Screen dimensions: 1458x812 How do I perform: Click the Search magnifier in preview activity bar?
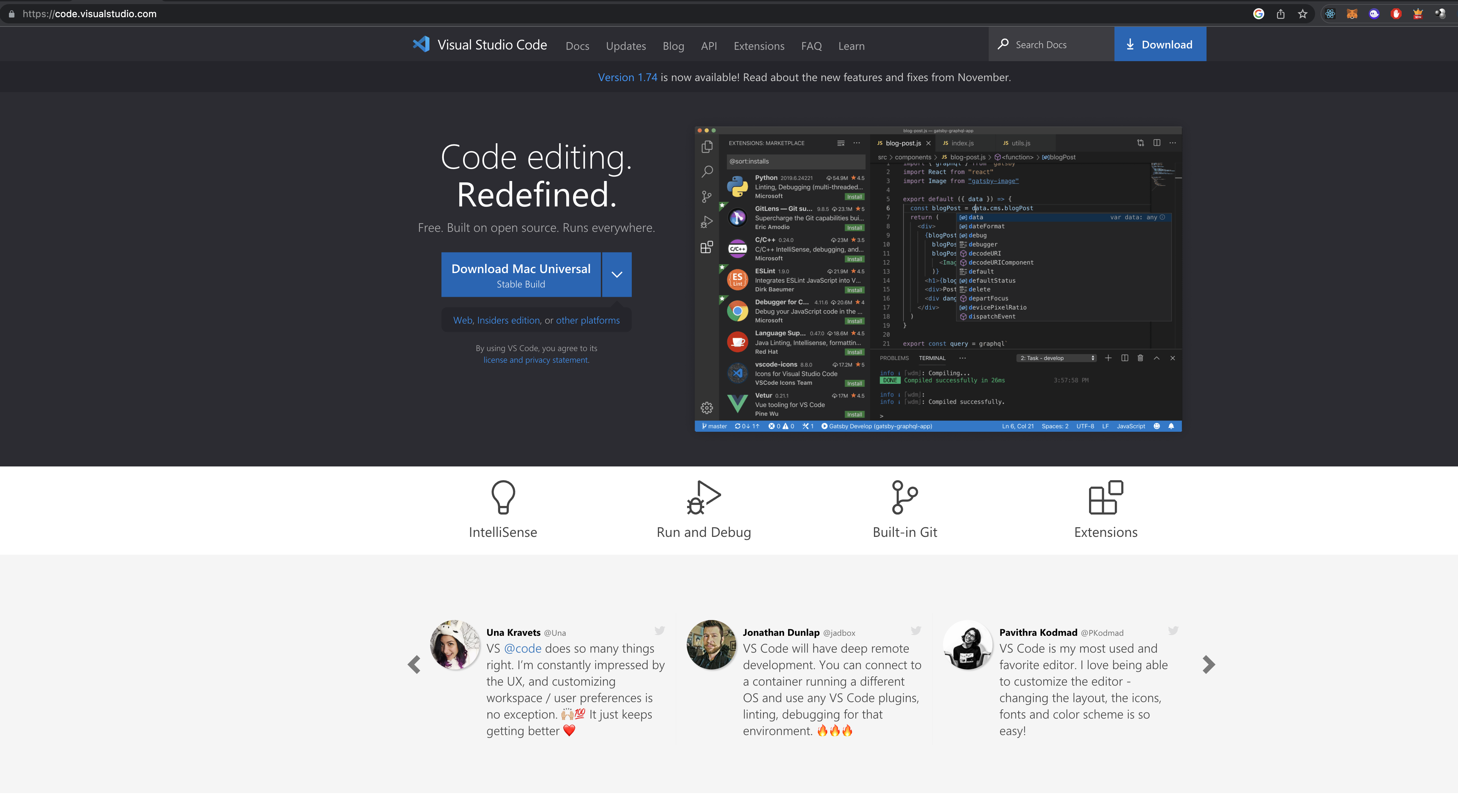707,171
